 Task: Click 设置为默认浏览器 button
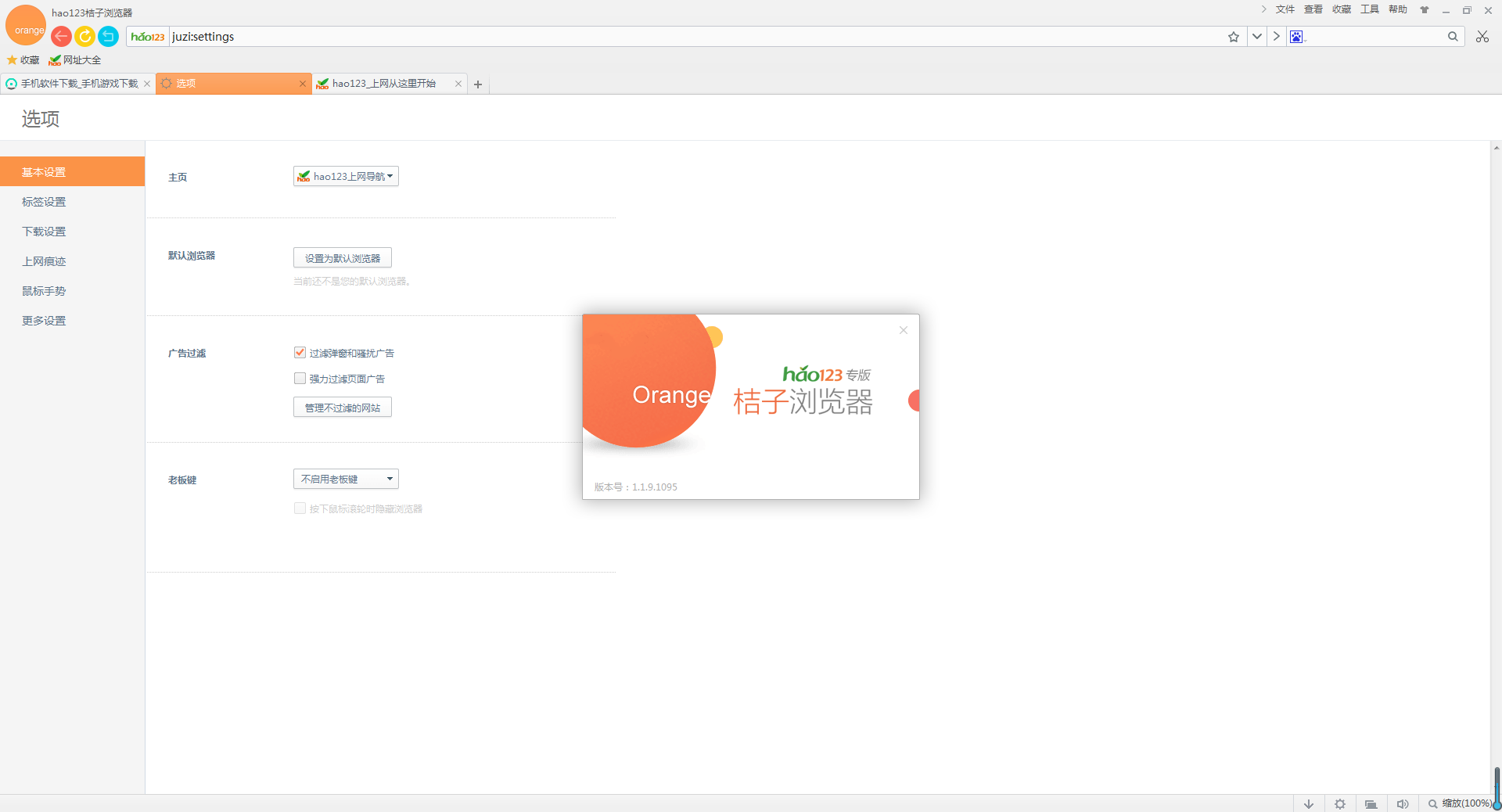pos(343,257)
